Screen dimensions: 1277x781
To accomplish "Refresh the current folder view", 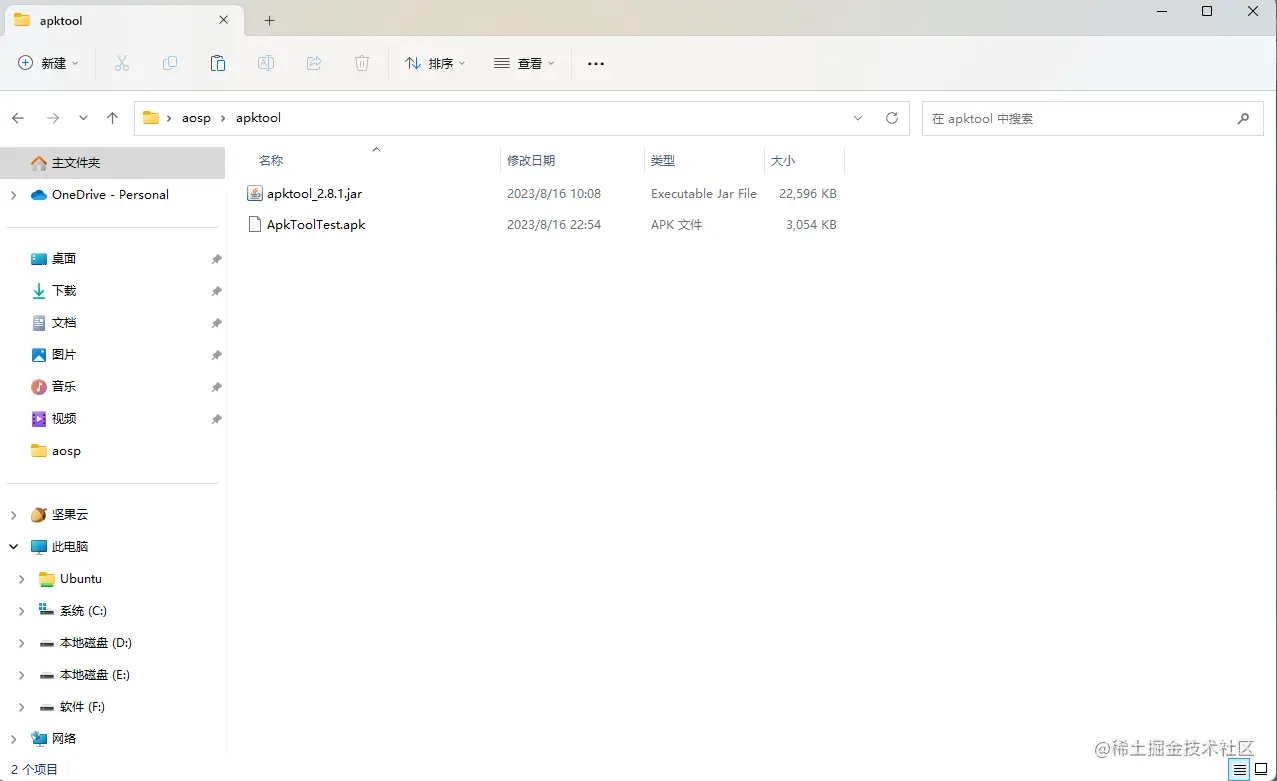I will pos(891,117).
